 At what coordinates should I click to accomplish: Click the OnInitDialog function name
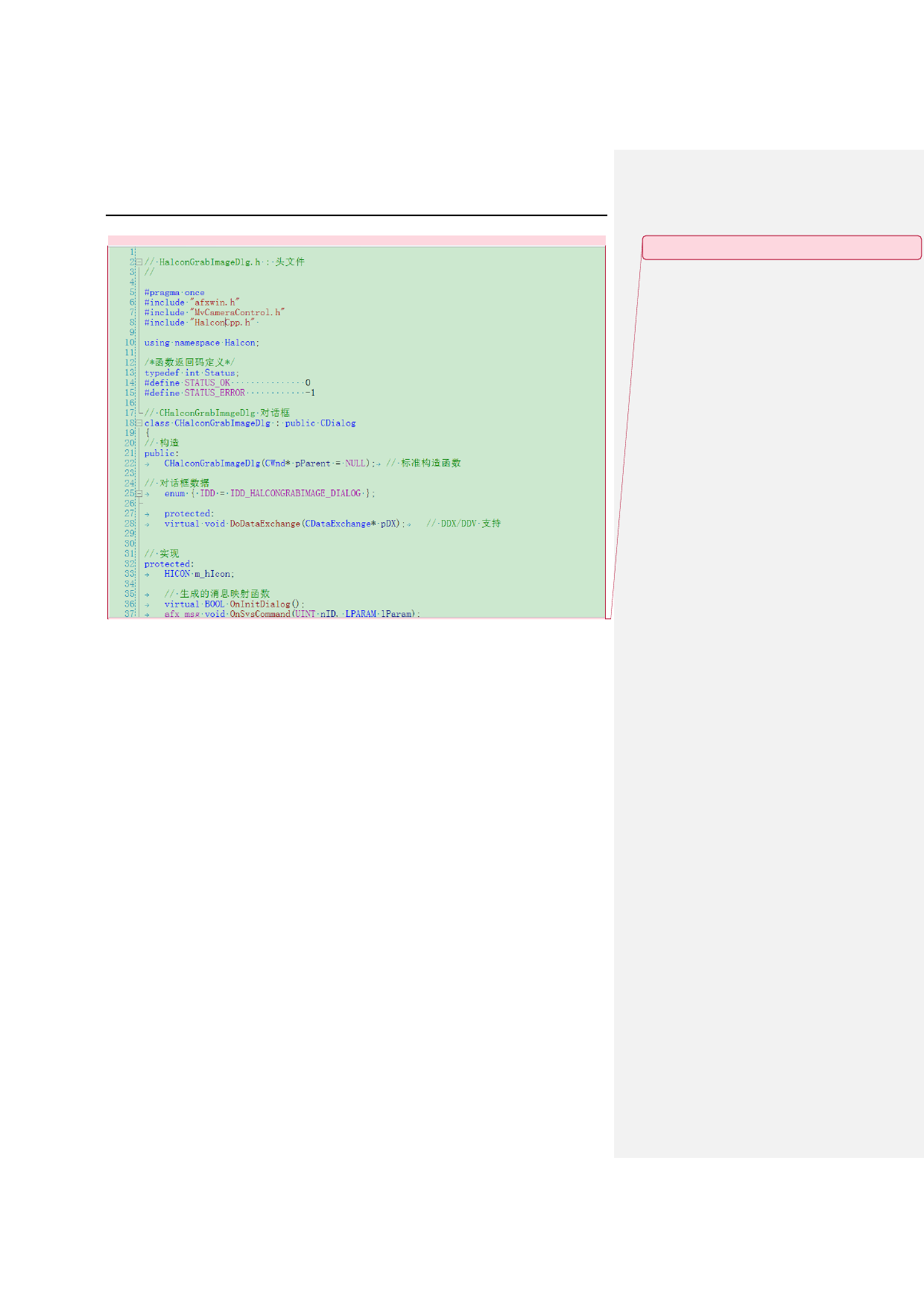[x=259, y=604]
